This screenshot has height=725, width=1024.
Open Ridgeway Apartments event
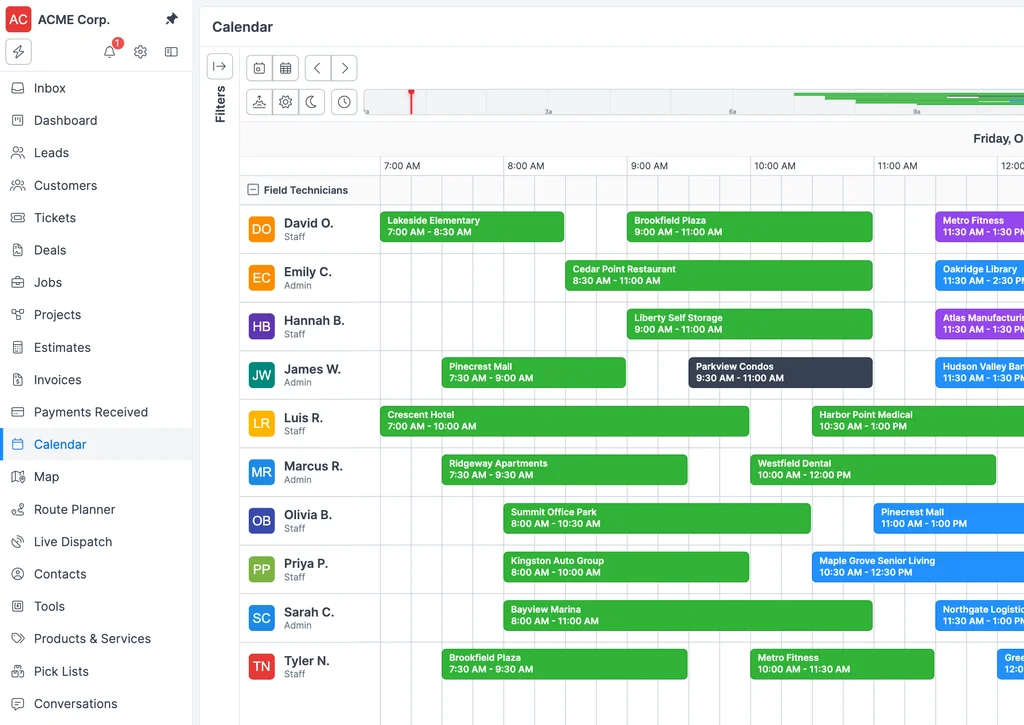[564, 470]
